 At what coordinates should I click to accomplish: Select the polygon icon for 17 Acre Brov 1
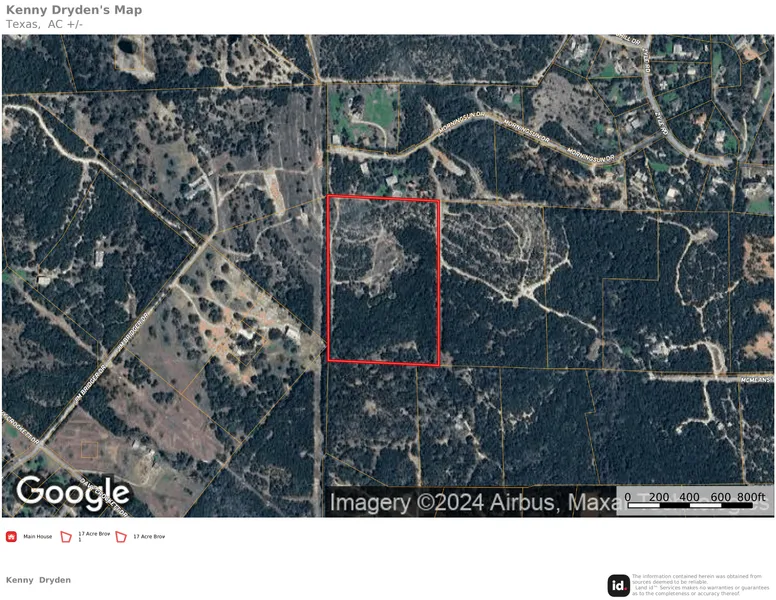67,537
